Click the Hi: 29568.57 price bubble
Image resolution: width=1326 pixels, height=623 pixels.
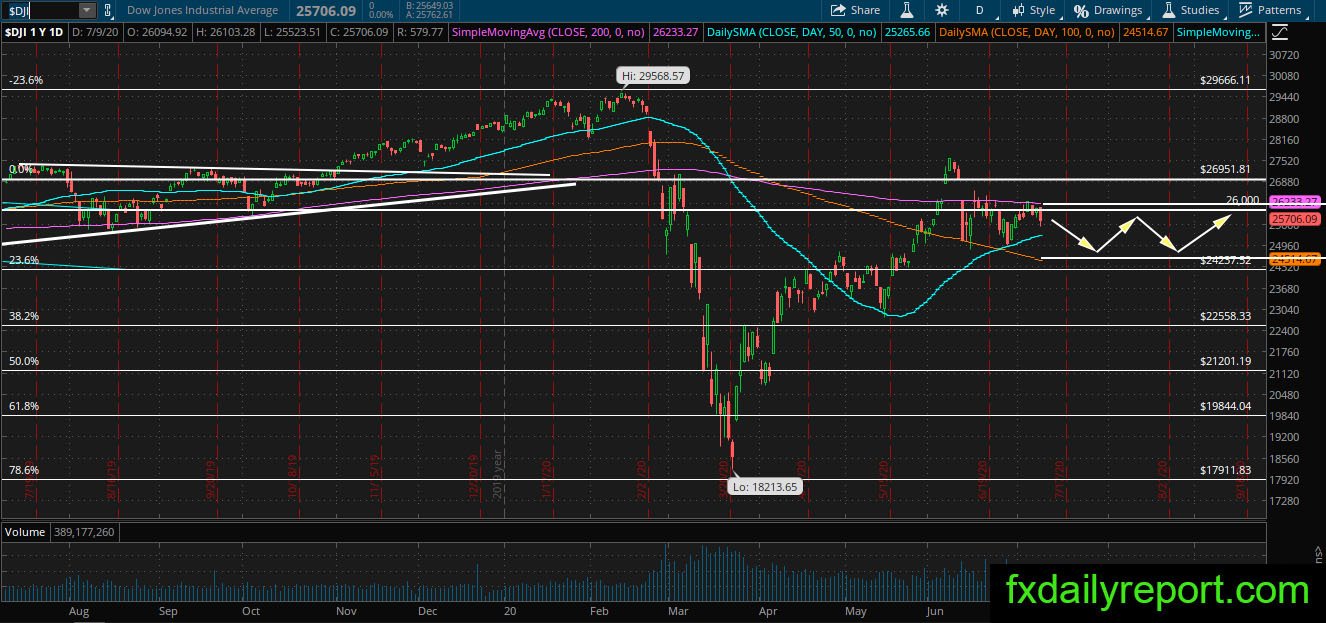(652, 76)
